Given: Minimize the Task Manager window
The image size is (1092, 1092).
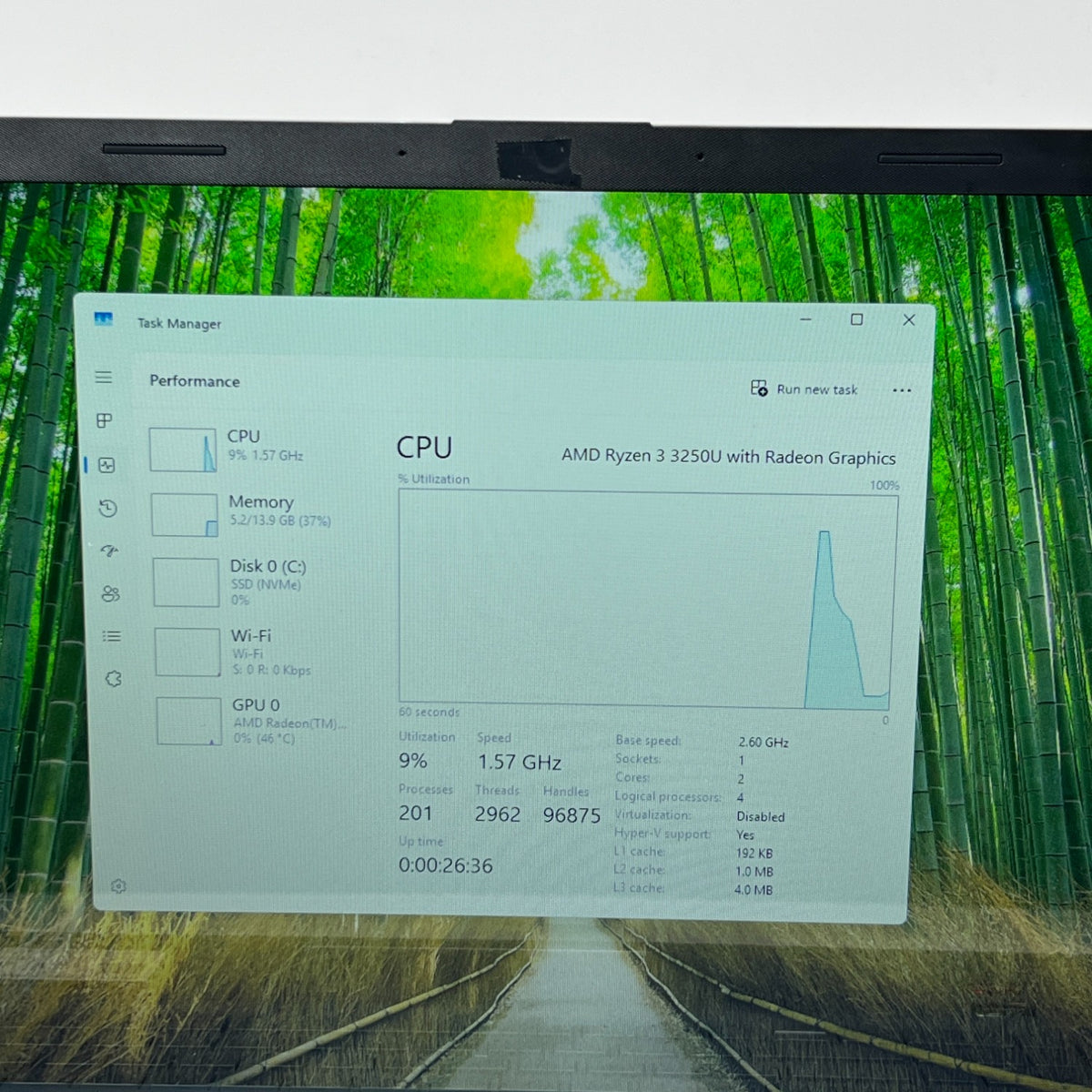Looking at the screenshot, I should pyautogui.click(x=805, y=319).
